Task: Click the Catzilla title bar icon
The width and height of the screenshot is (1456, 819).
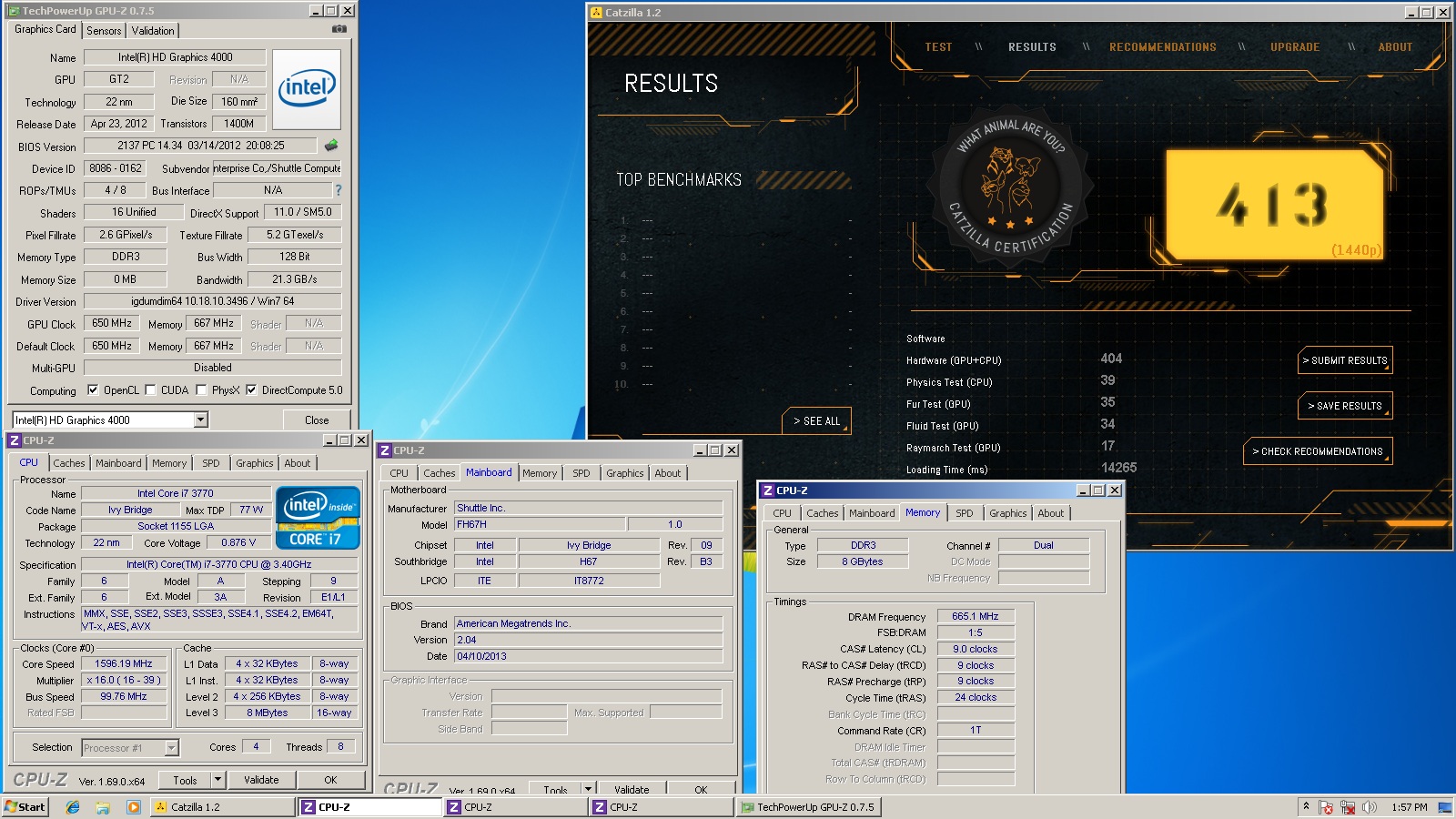Action: coord(597,13)
